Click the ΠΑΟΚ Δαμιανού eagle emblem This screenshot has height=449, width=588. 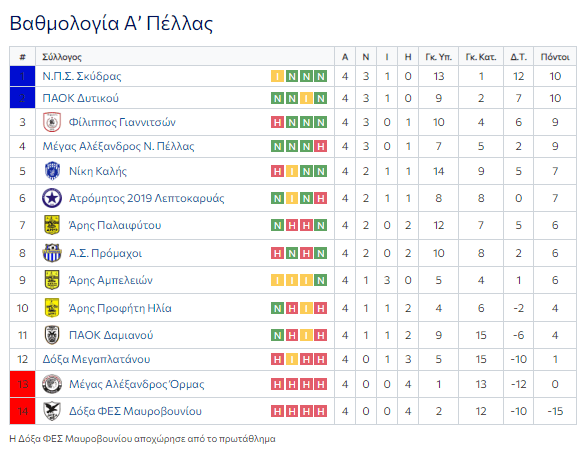tap(52, 335)
